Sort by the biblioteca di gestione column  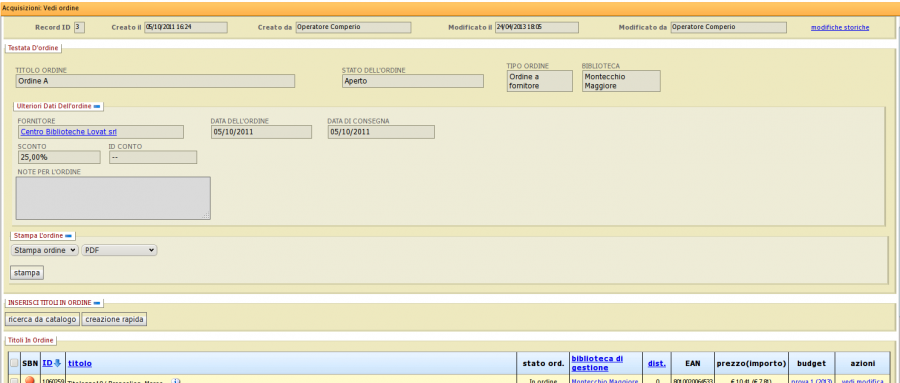(x=597, y=363)
